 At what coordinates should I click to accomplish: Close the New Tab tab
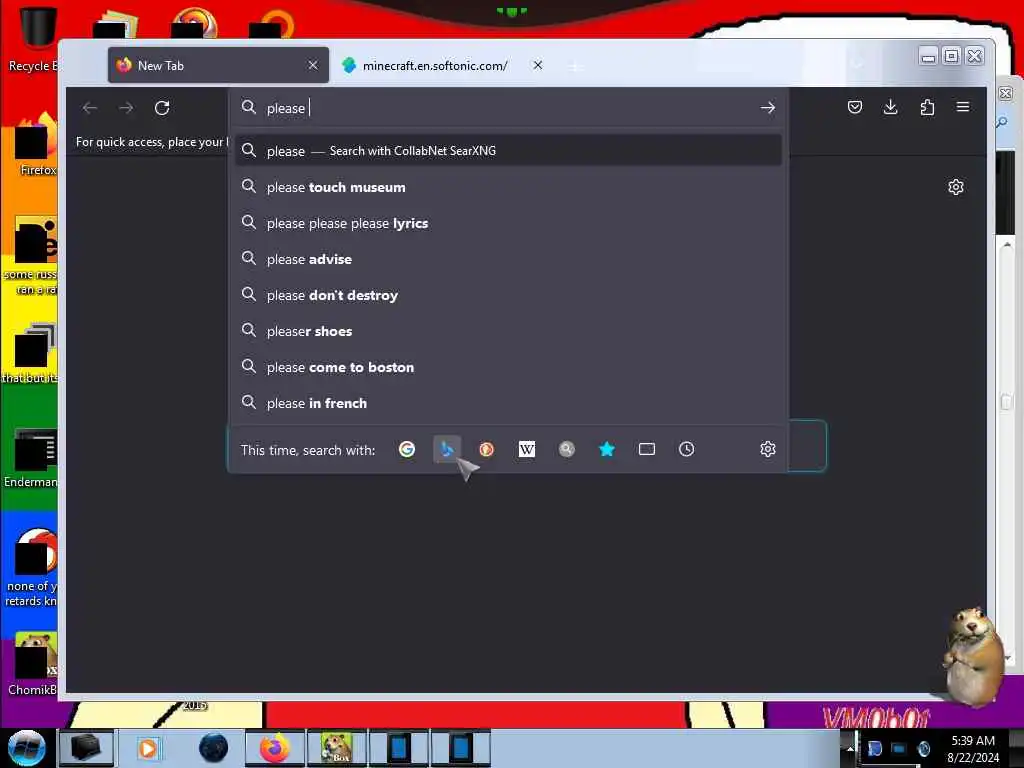[x=313, y=65]
